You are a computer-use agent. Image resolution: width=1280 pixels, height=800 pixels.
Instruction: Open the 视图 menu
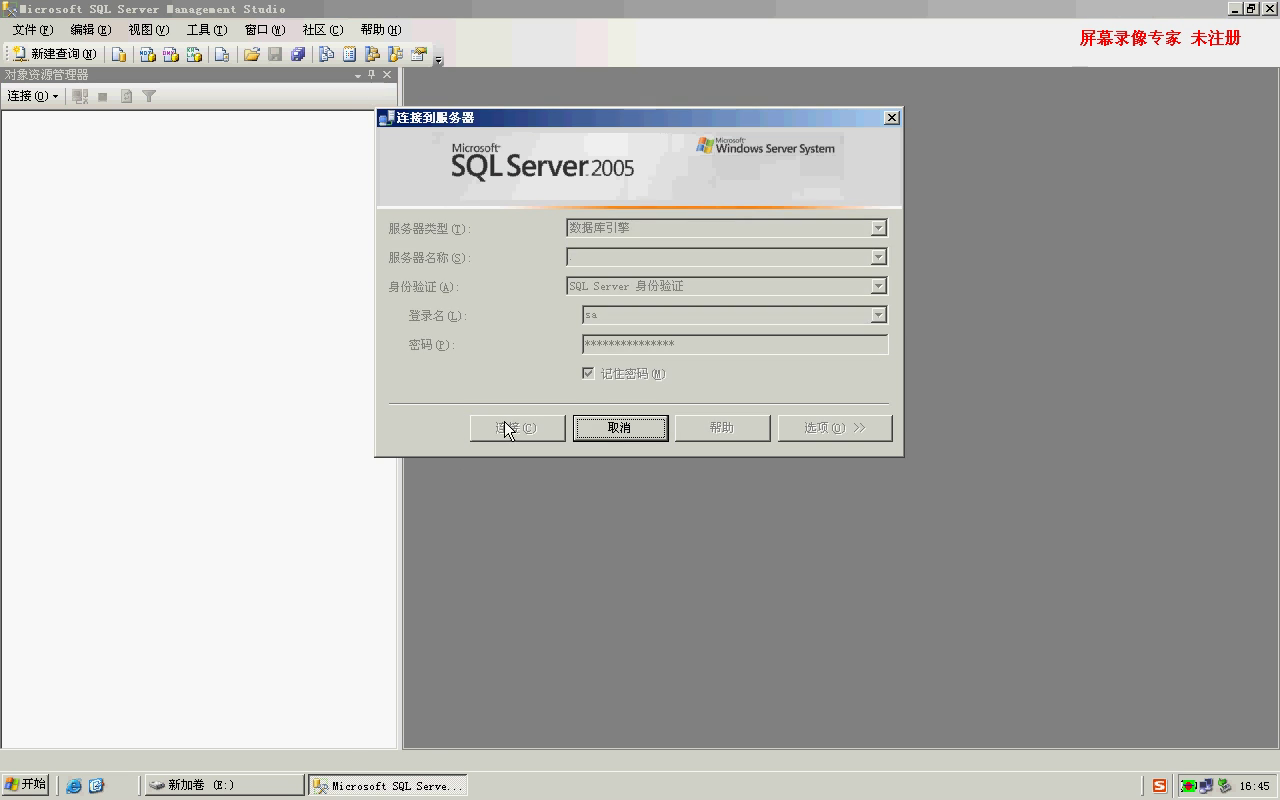148,30
